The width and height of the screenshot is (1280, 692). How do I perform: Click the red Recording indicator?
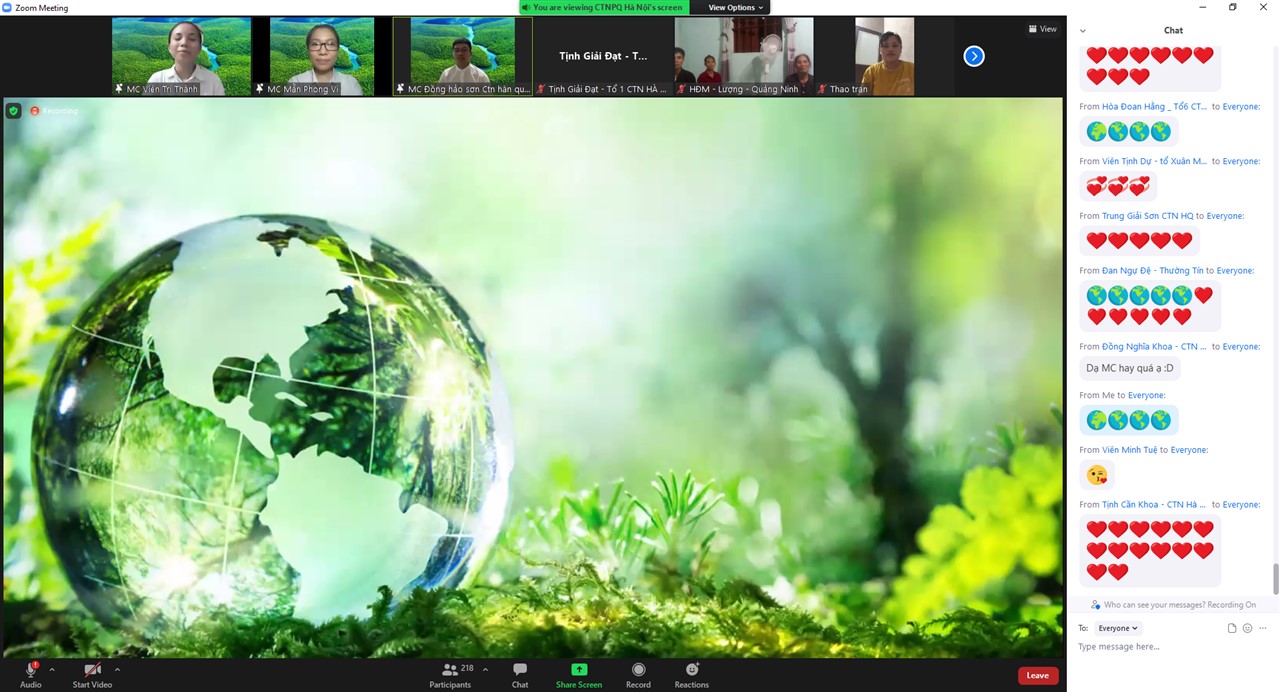click(x=54, y=111)
